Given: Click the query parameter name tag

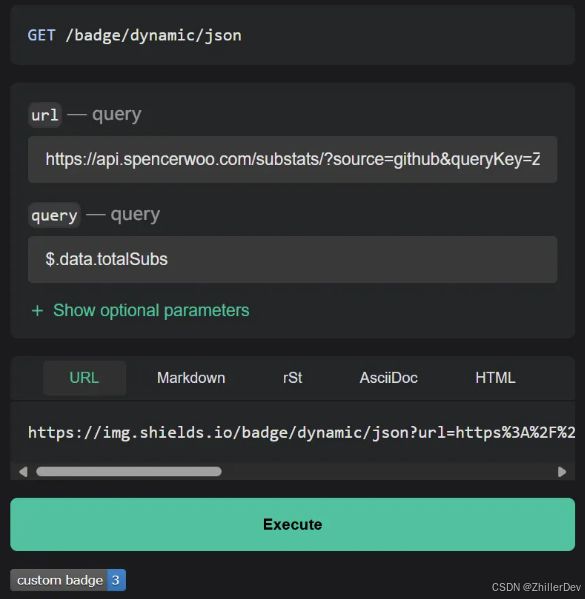Looking at the screenshot, I should (x=54, y=215).
